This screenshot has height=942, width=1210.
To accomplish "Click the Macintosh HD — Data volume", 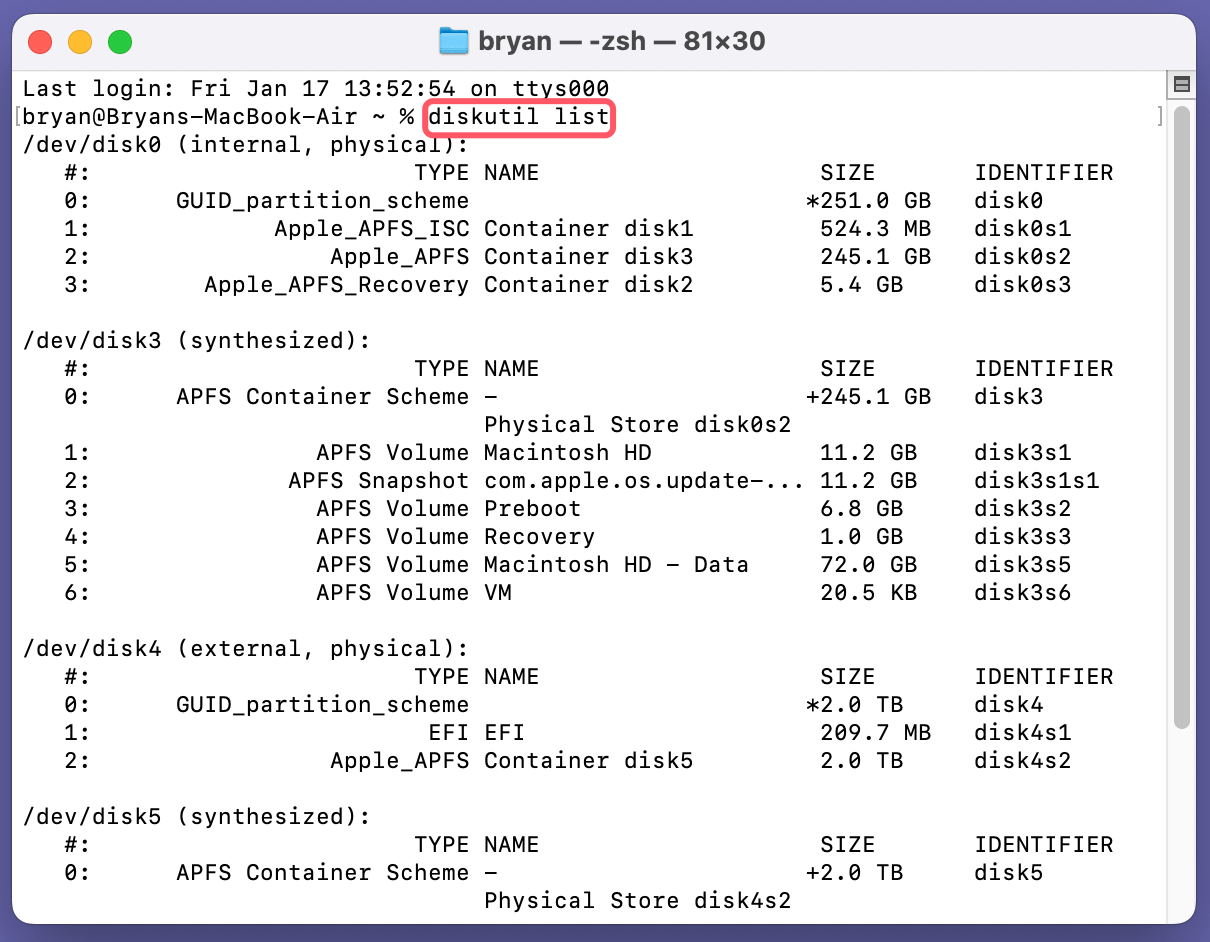I will 615,564.
